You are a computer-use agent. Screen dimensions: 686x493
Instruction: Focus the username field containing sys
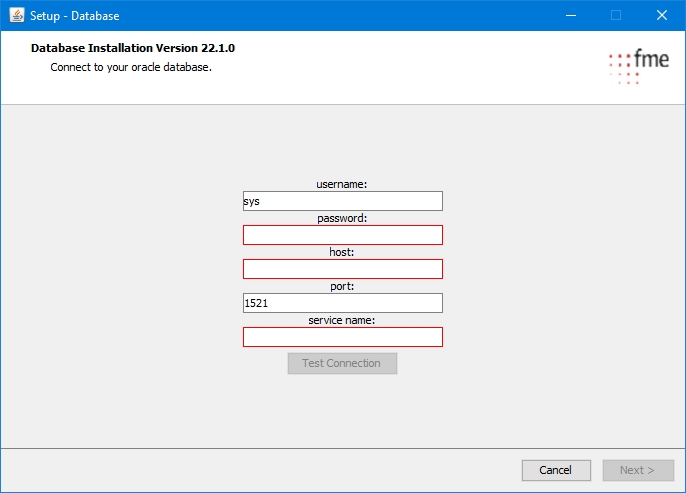click(342, 201)
